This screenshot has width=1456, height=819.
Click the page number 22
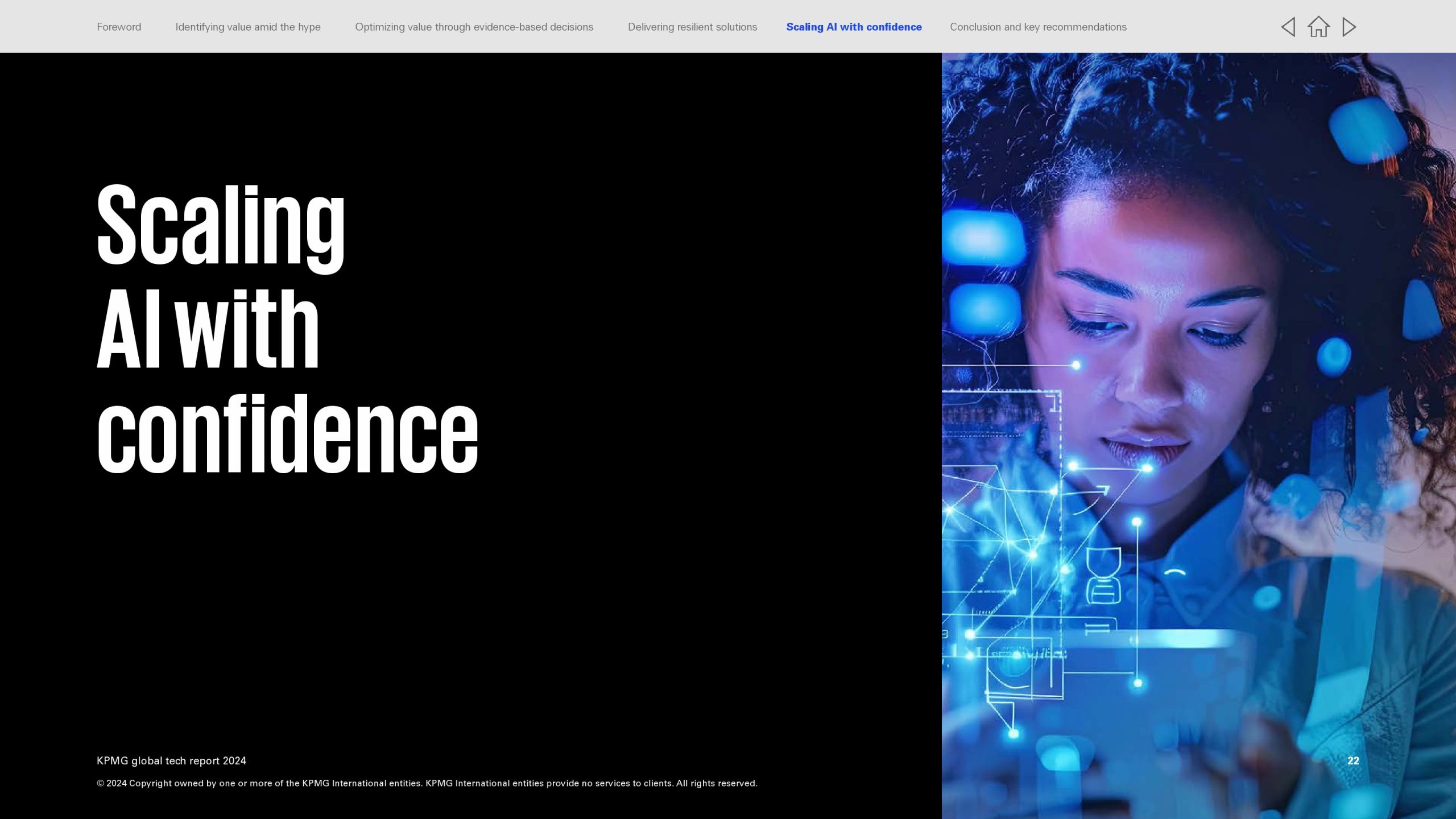[1353, 760]
